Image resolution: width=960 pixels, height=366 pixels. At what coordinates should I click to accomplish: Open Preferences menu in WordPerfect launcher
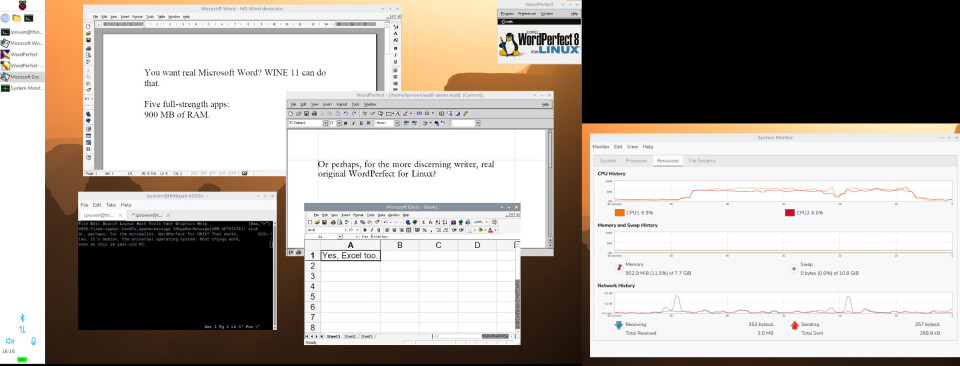click(527, 13)
